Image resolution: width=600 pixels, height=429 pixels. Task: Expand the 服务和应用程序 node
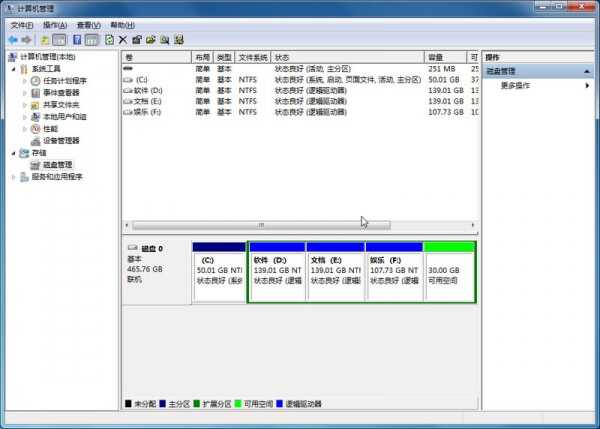(x=11, y=177)
